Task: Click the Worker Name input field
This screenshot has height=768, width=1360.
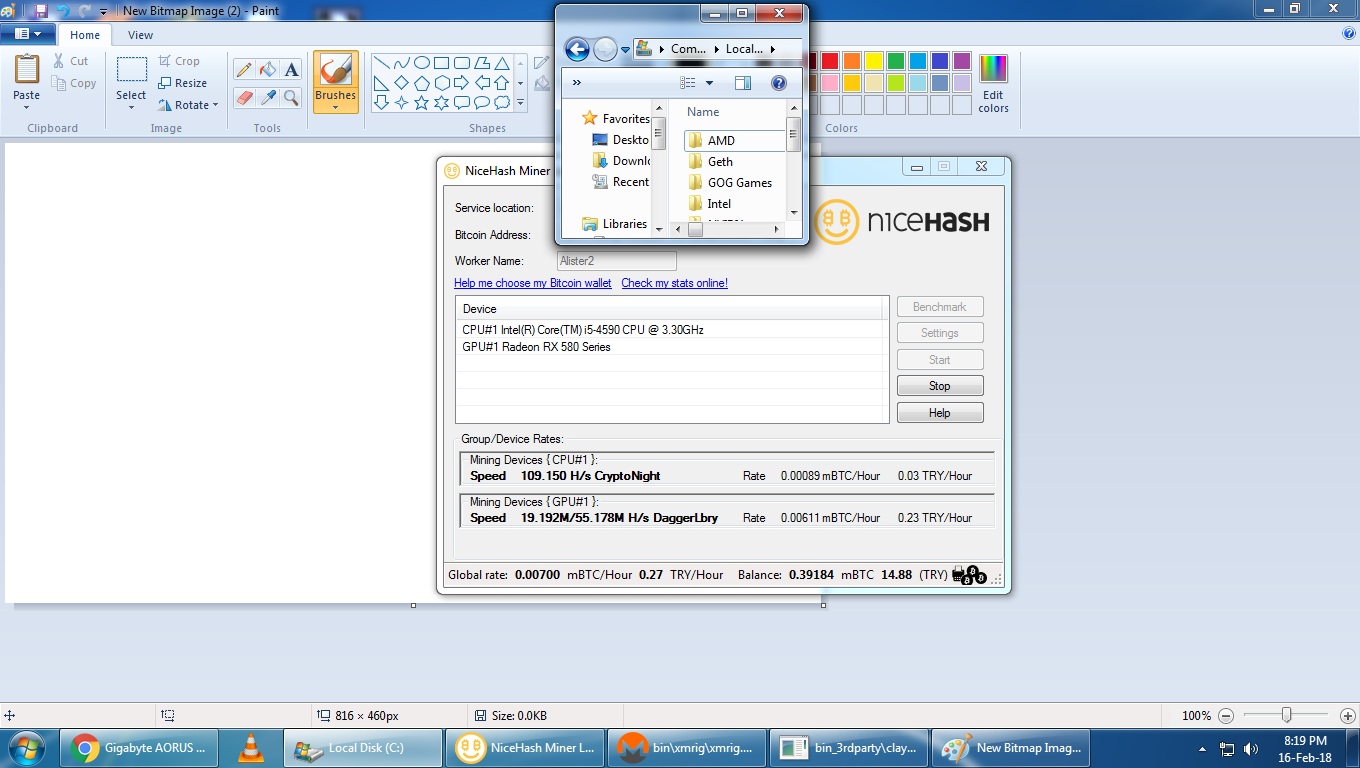Action: coord(617,261)
